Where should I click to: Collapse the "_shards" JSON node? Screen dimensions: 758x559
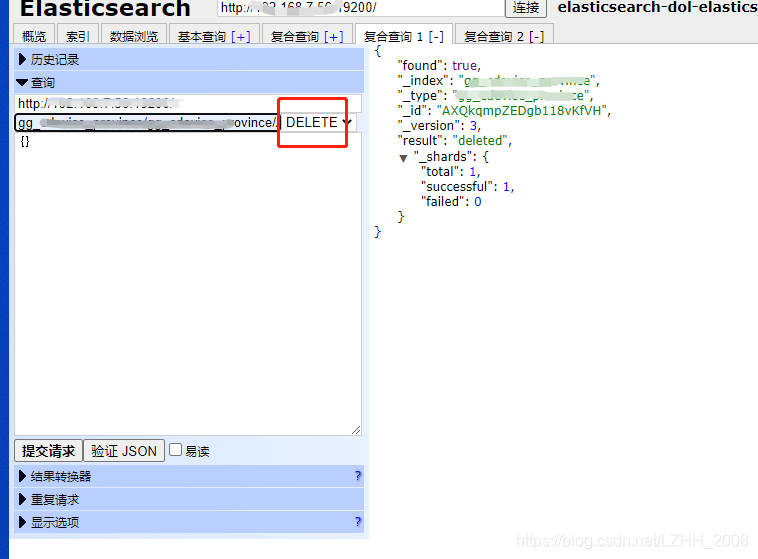click(x=404, y=158)
